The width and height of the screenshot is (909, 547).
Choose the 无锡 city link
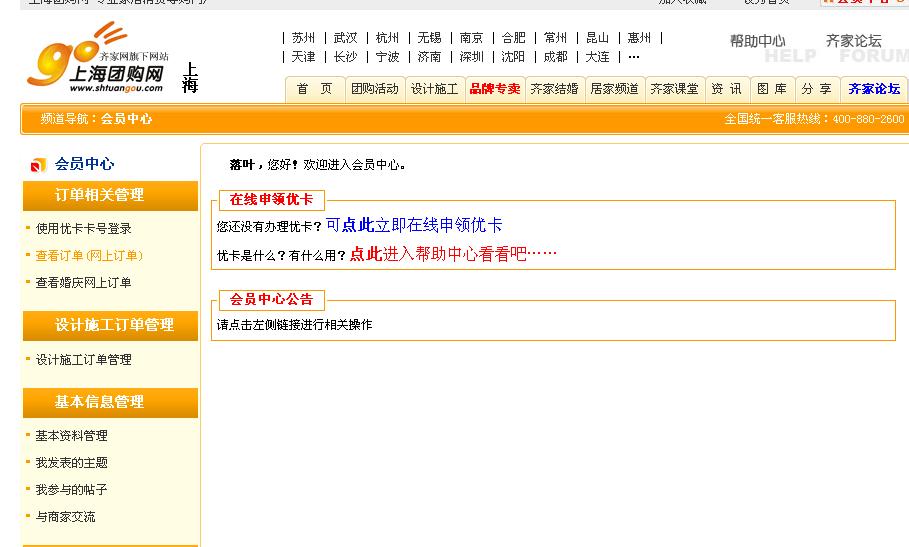click(430, 38)
